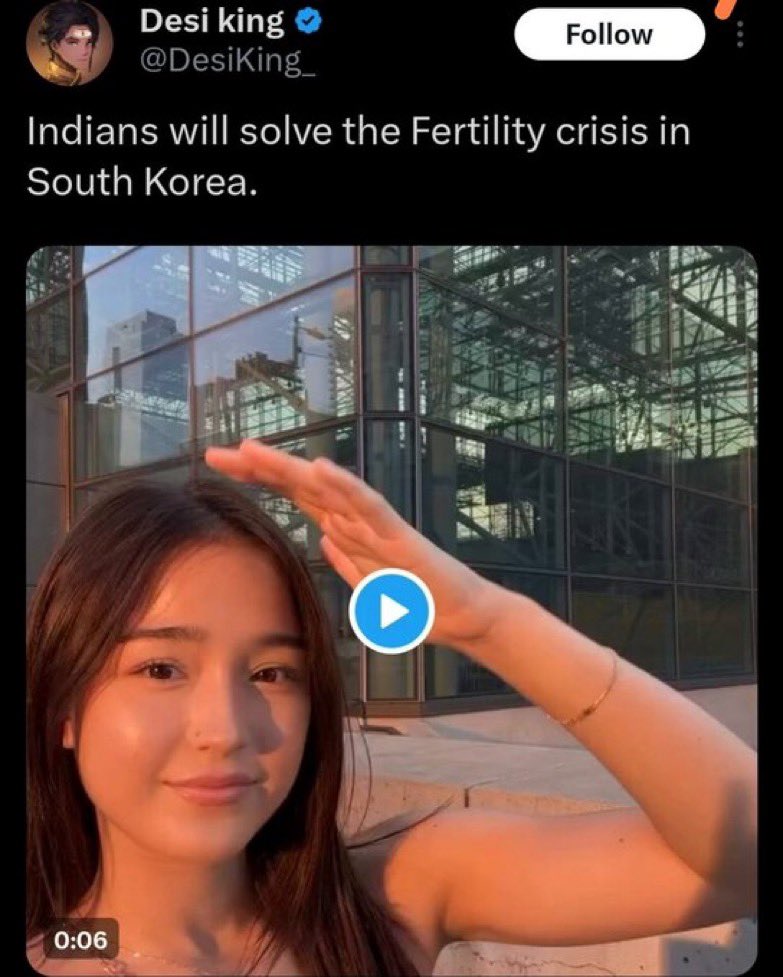Open the tweet text about Fertility crisis

pos(358,157)
